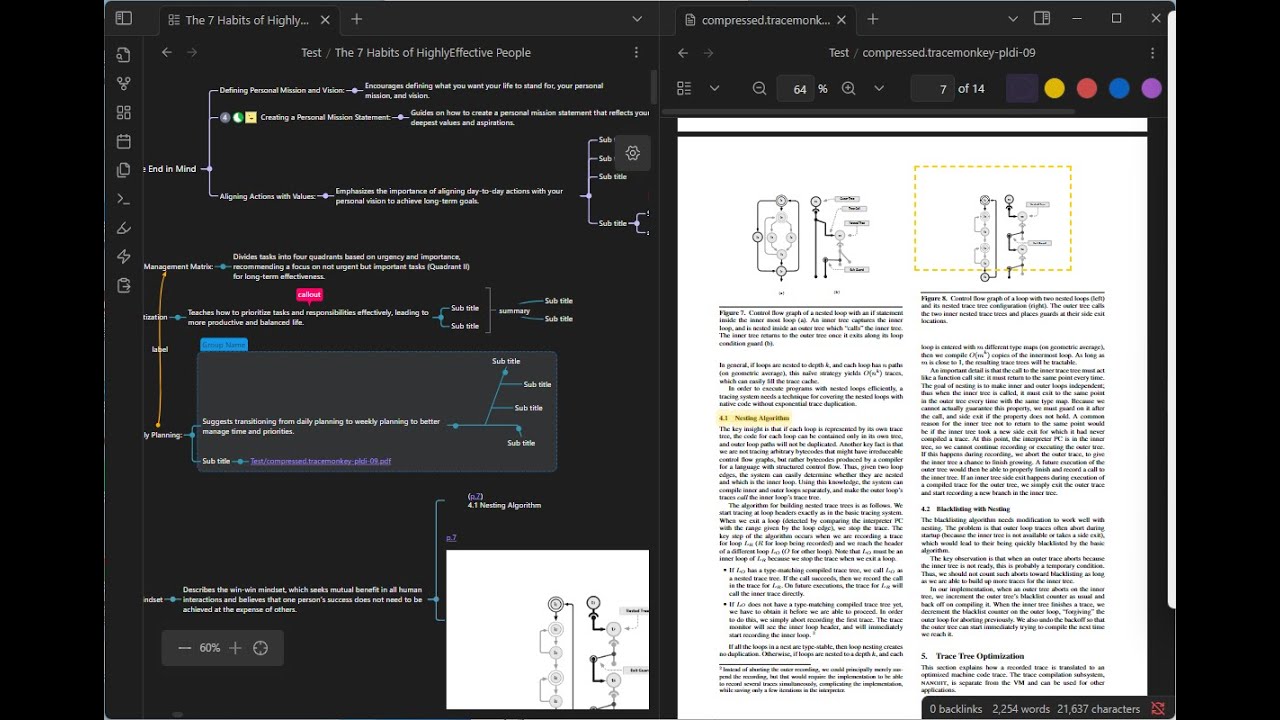Screen dimensions: 1280x720
Task: Select the pink callout tag
Action: coord(309,294)
